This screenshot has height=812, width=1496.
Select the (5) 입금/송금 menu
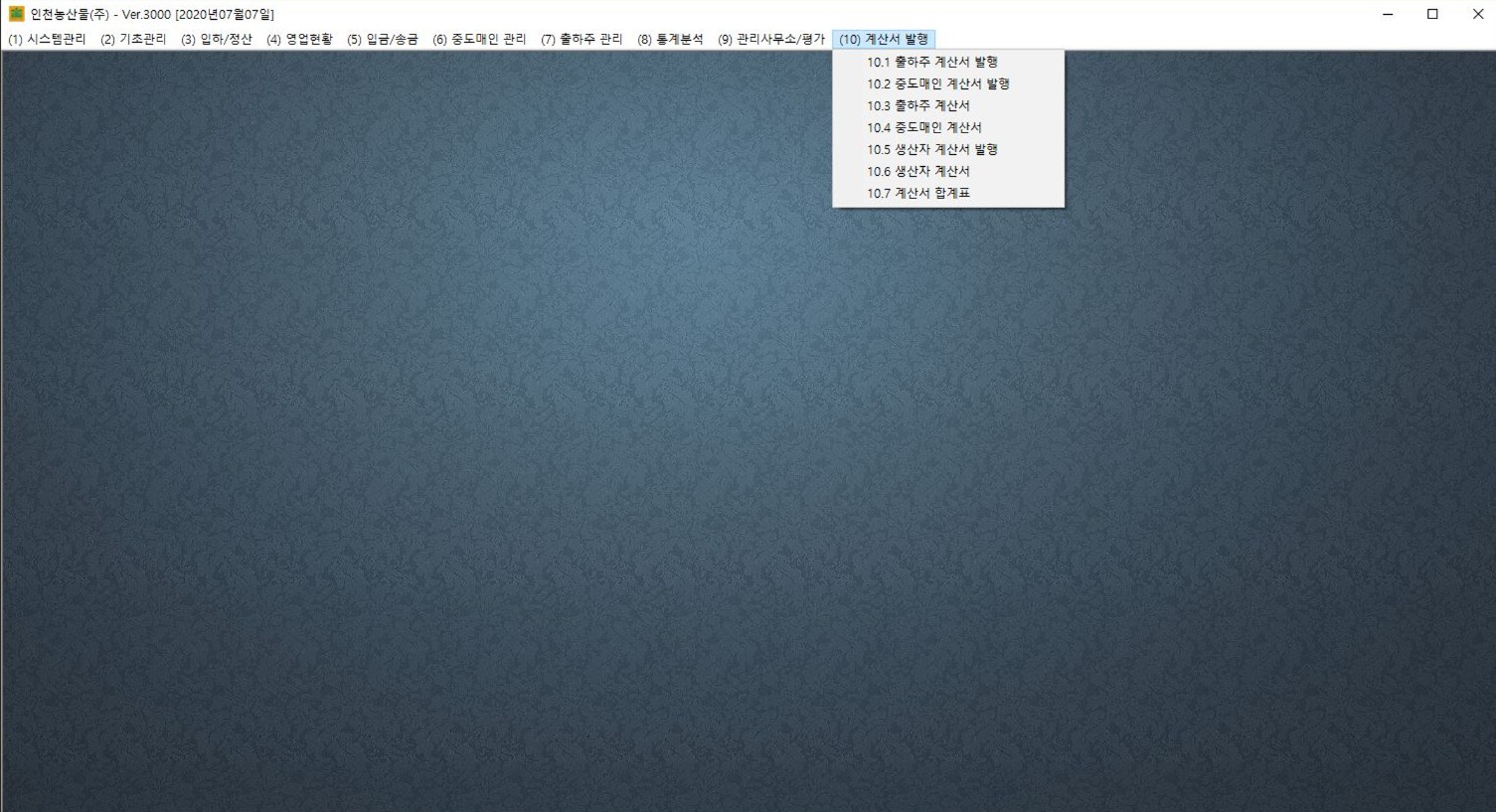[382, 40]
